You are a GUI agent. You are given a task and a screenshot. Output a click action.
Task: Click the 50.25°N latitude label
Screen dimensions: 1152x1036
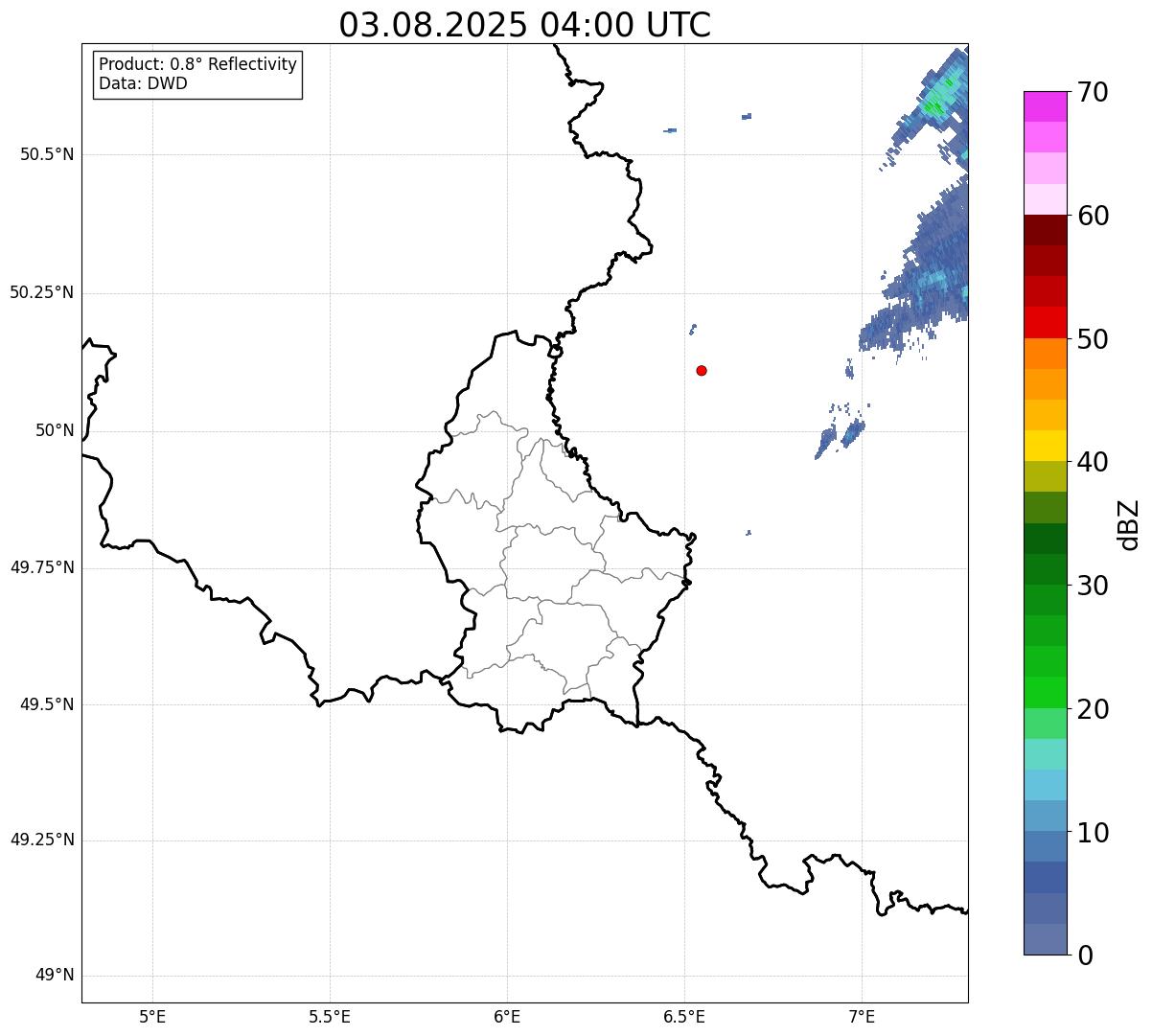(42, 292)
